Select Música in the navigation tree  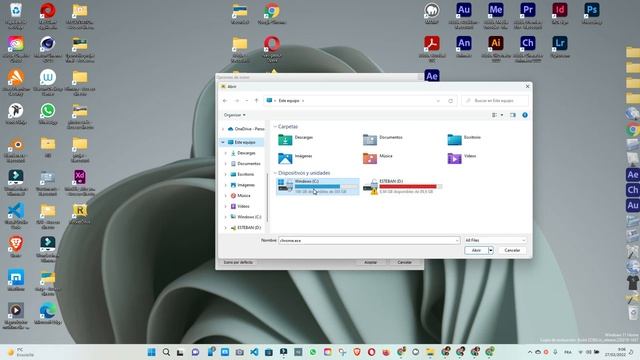coord(240,196)
